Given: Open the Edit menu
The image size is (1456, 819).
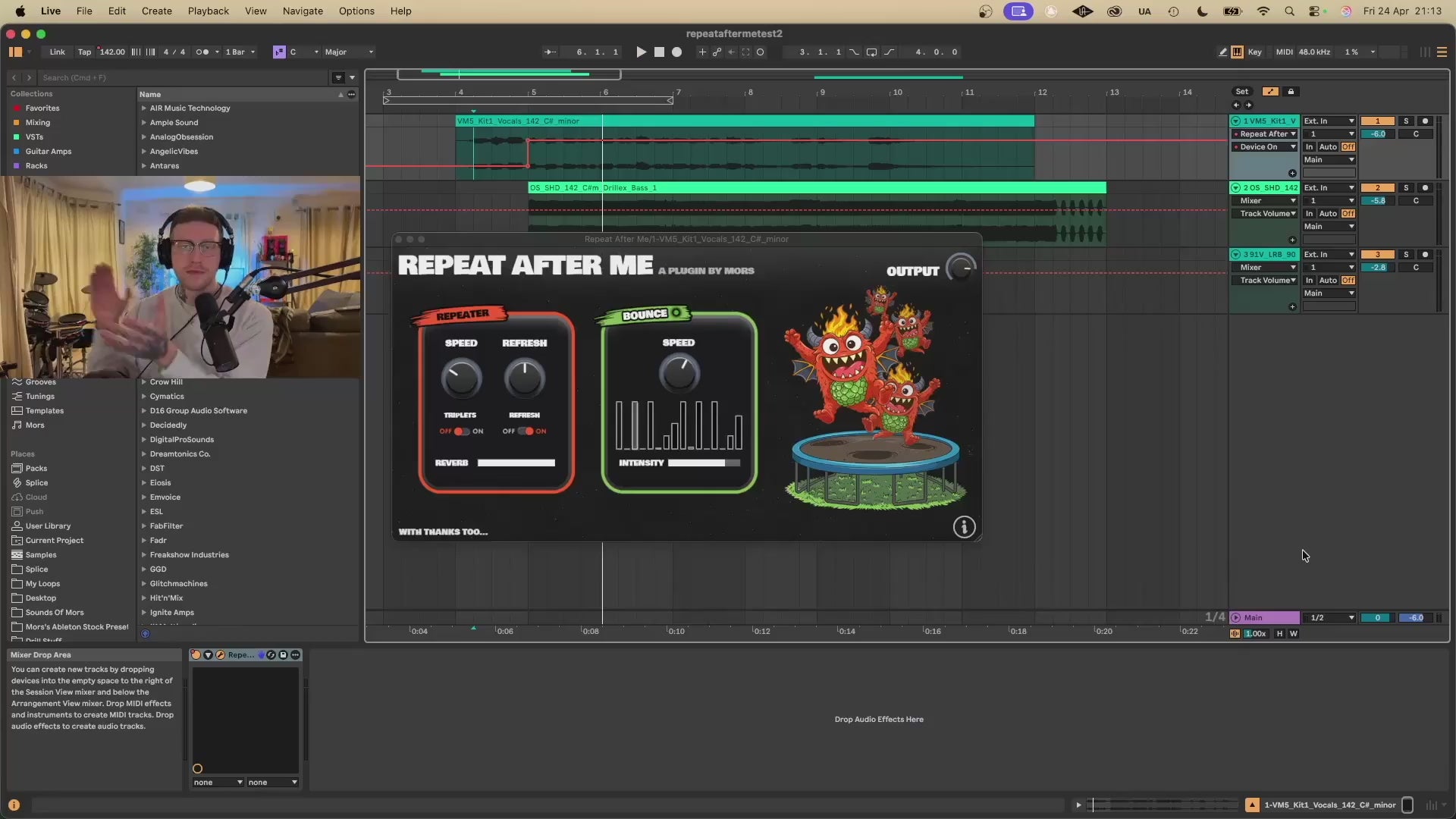Looking at the screenshot, I should pos(117,11).
